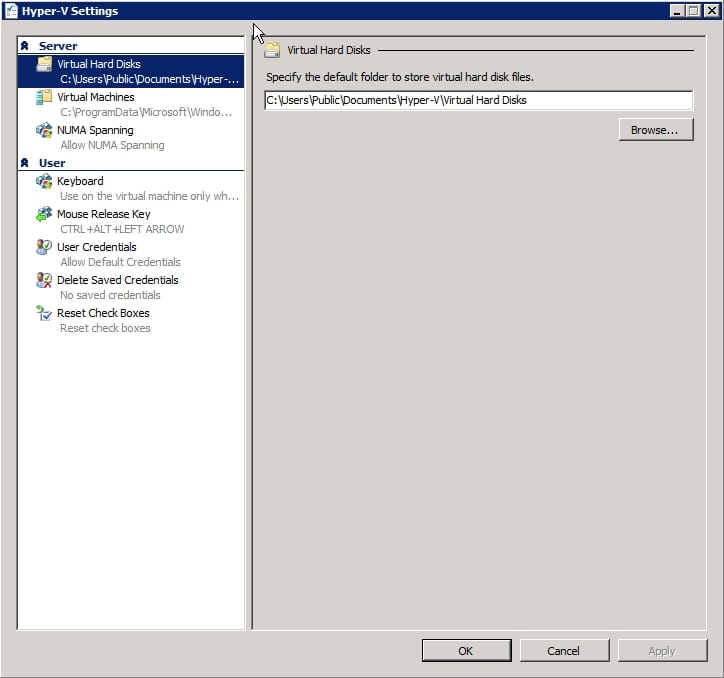724x678 pixels.
Task: Select NUMA Spanning setting
Action: point(131,138)
